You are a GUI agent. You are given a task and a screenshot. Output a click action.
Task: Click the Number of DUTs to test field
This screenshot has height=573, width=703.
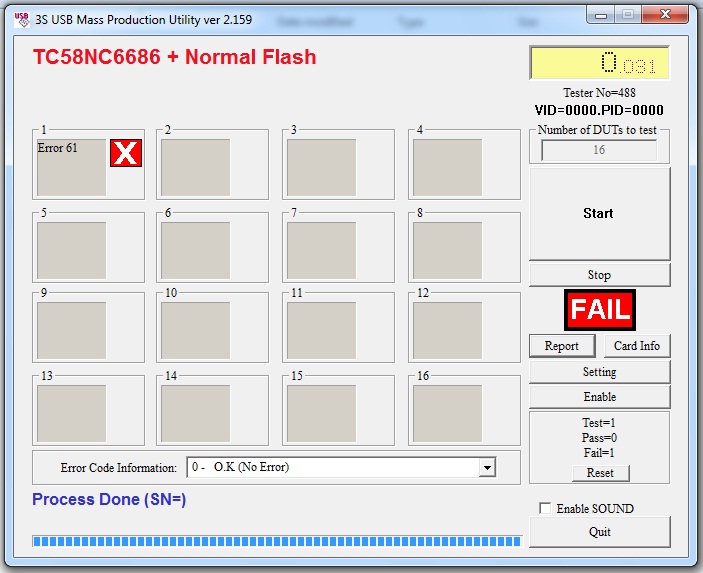click(x=599, y=150)
